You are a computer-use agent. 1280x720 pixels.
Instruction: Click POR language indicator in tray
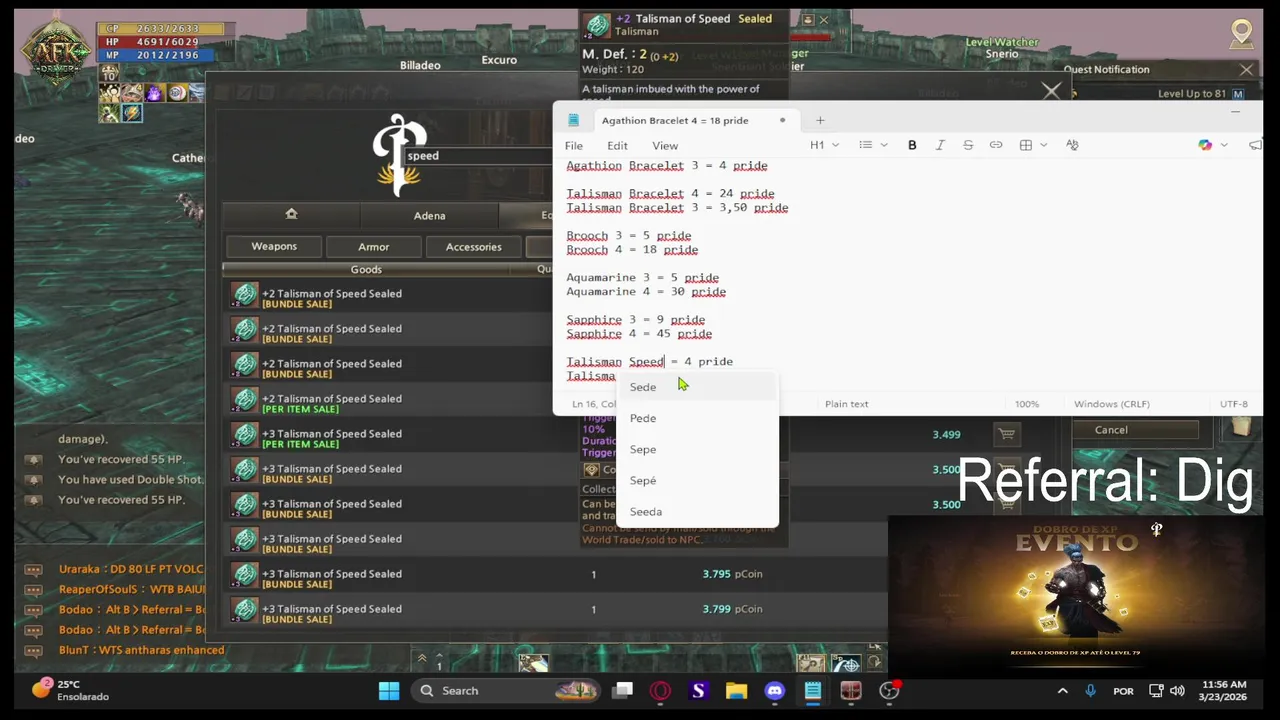1123,691
